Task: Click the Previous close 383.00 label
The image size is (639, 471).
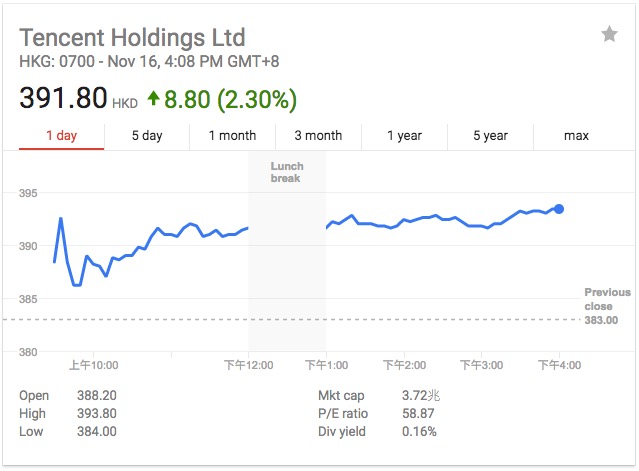Action: pyautogui.click(x=608, y=306)
